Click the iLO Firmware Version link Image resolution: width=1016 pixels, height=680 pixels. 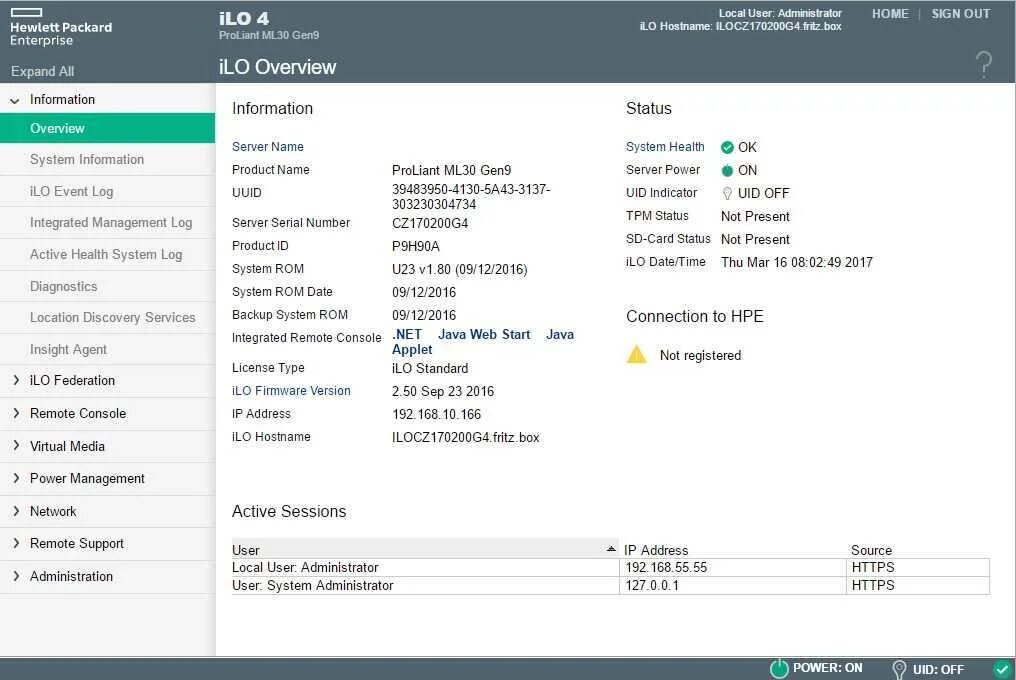pyautogui.click(x=291, y=391)
